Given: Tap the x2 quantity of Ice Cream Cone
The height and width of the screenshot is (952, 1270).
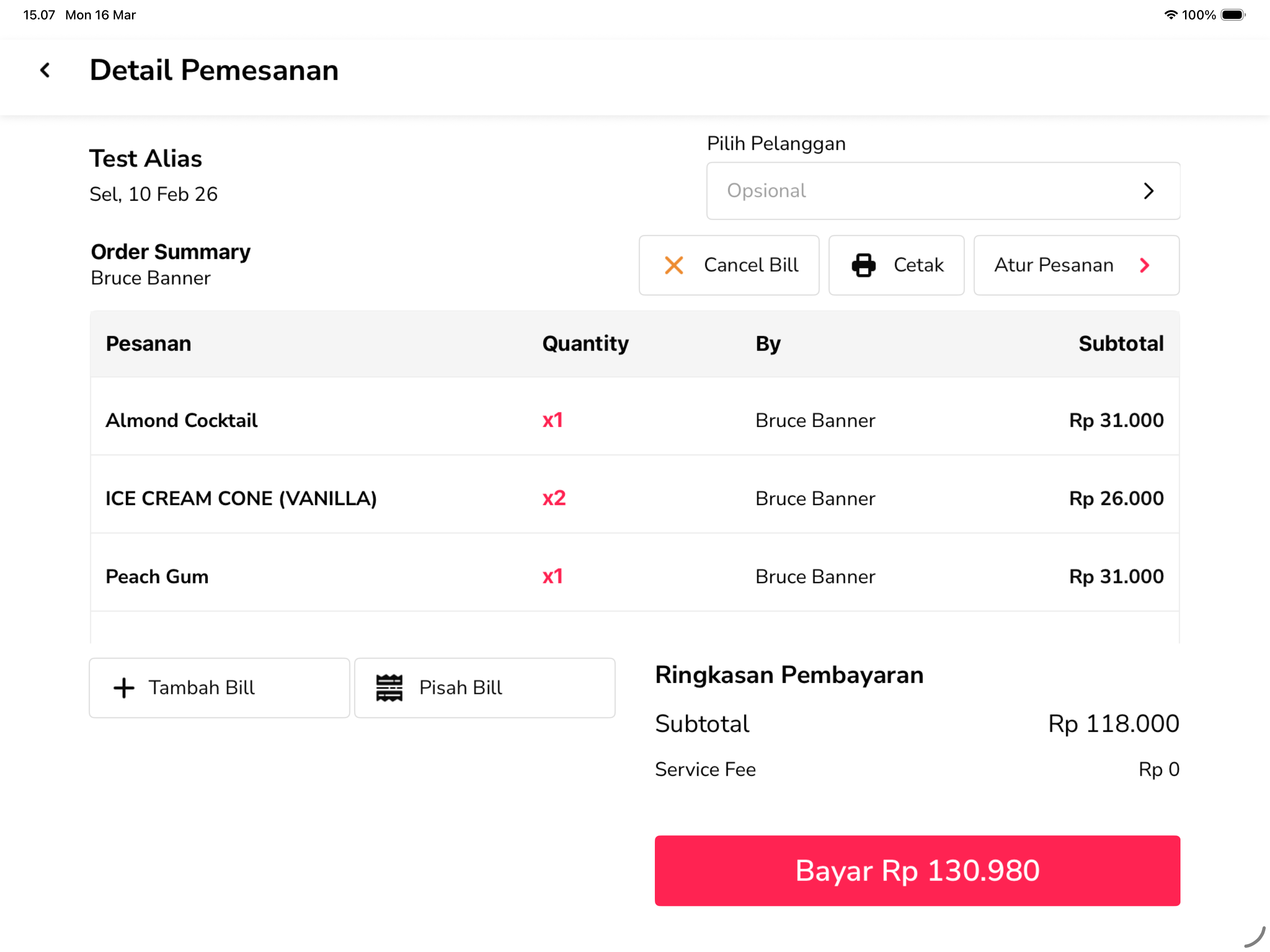Looking at the screenshot, I should [553, 498].
